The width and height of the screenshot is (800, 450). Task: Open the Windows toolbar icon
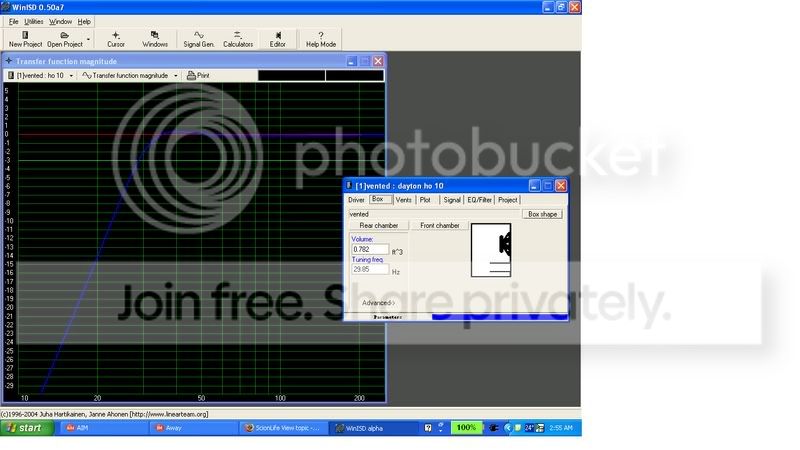155,38
